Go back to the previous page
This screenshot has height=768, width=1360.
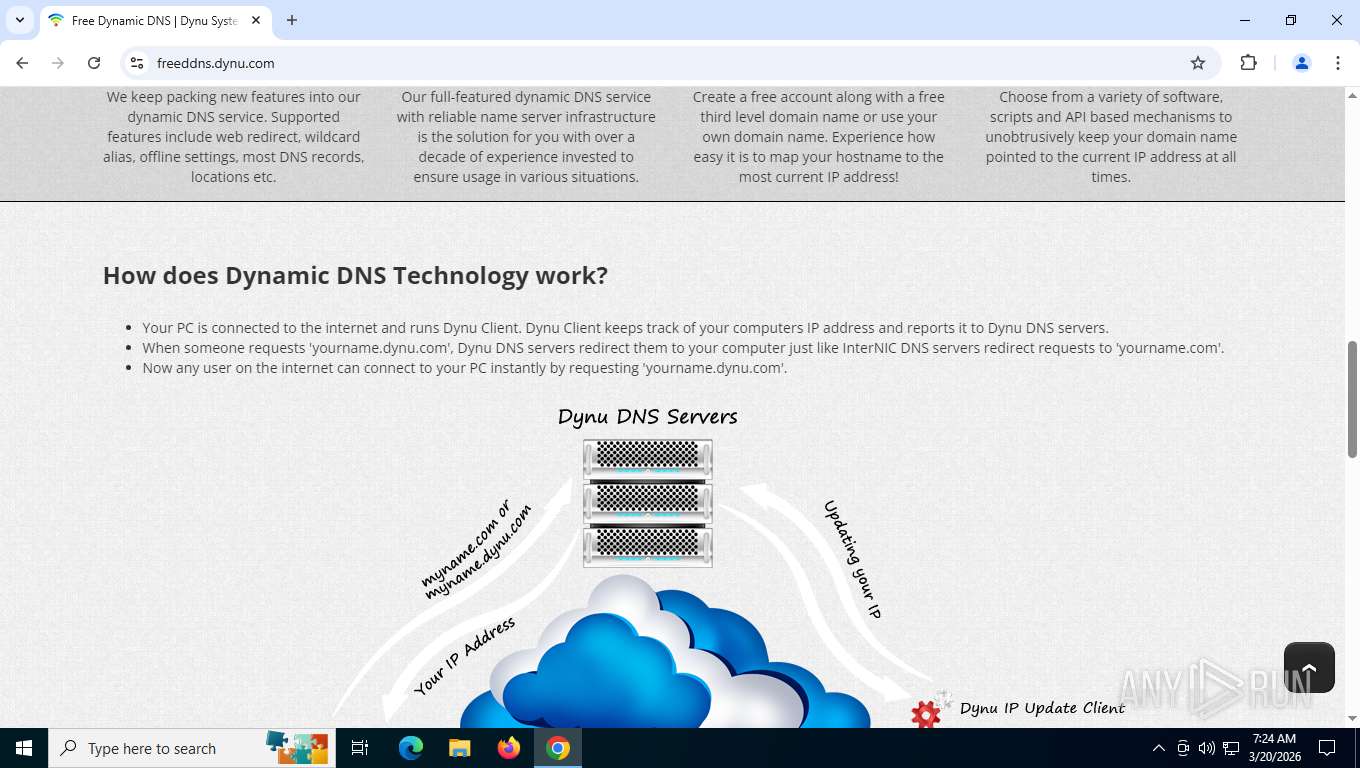22,63
